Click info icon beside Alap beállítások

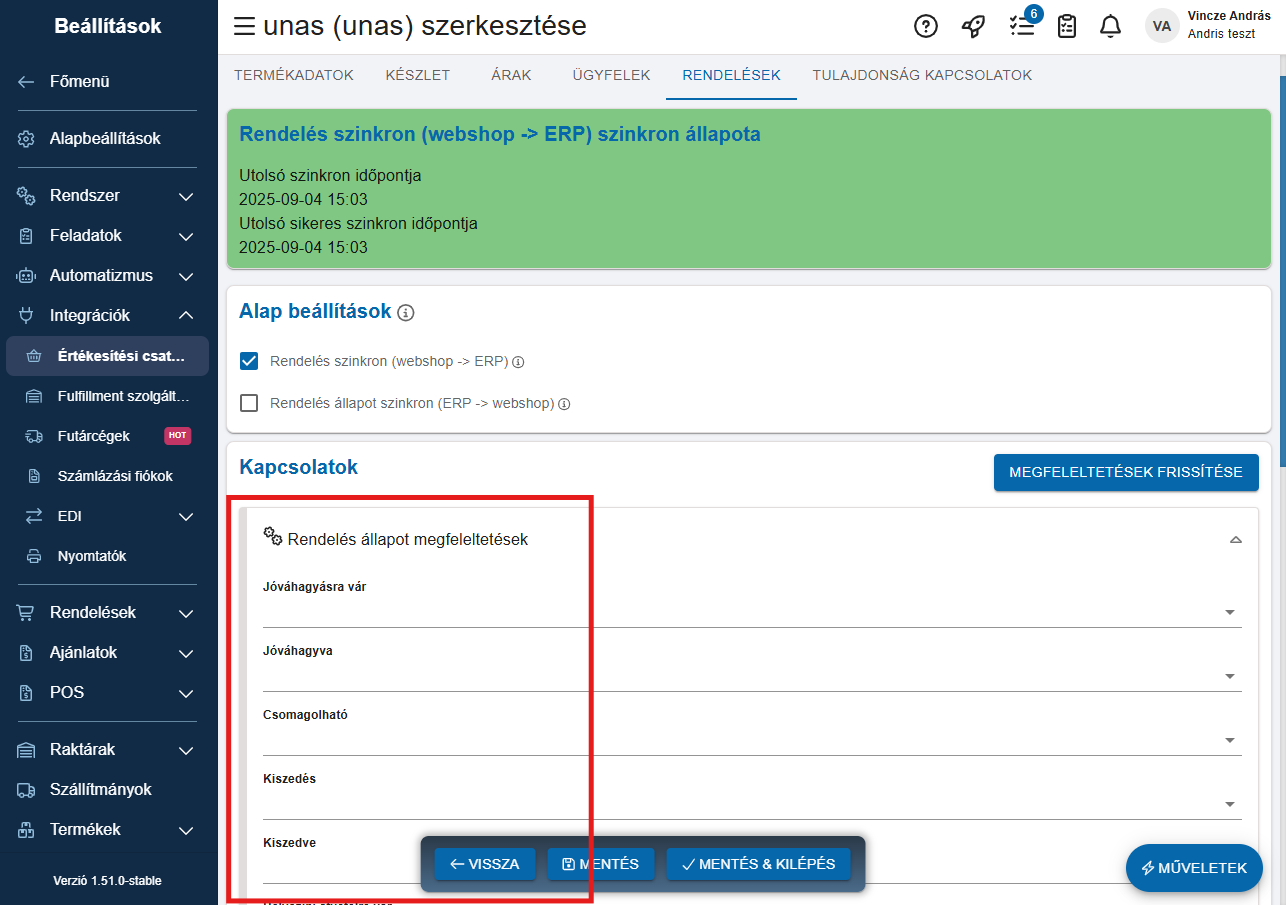point(405,313)
